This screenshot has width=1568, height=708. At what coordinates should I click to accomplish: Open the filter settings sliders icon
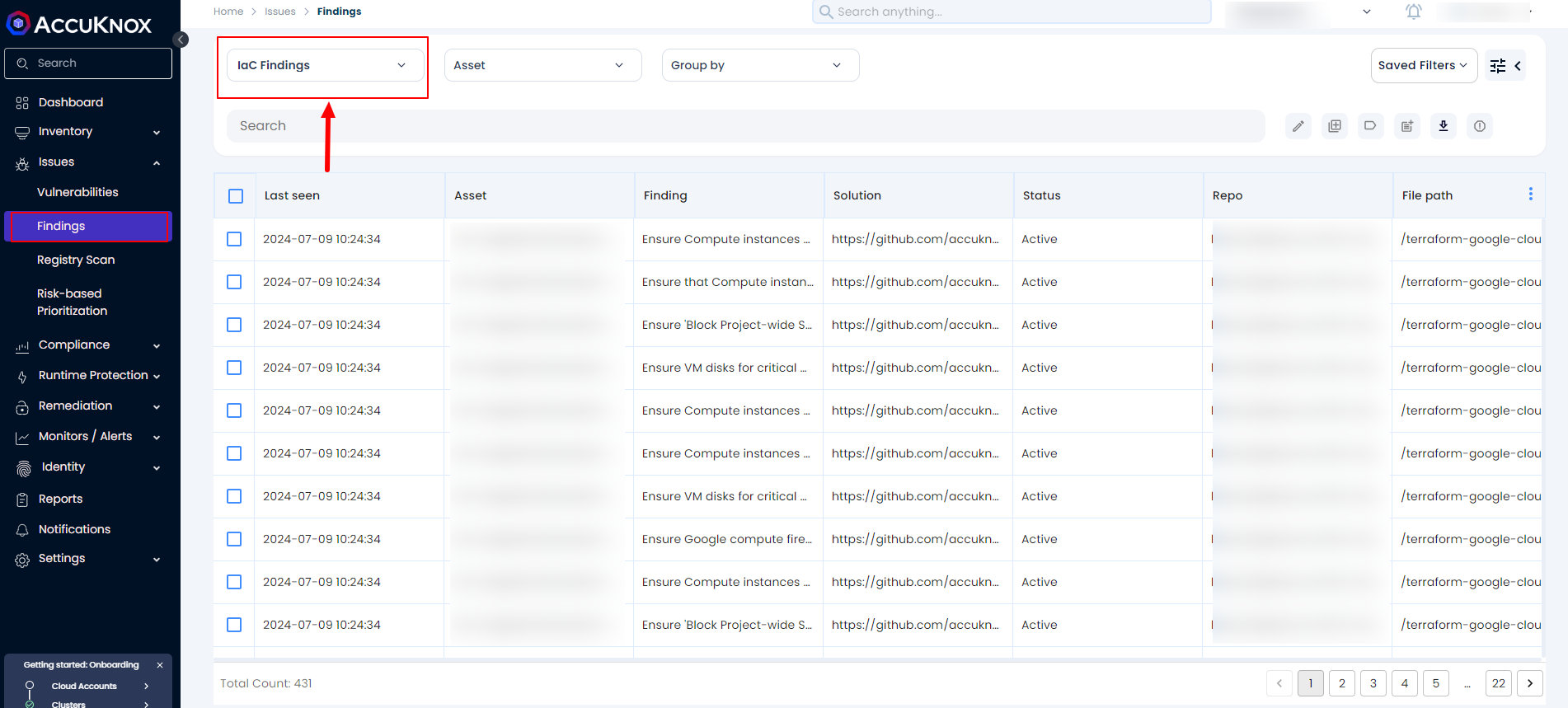pyautogui.click(x=1498, y=66)
